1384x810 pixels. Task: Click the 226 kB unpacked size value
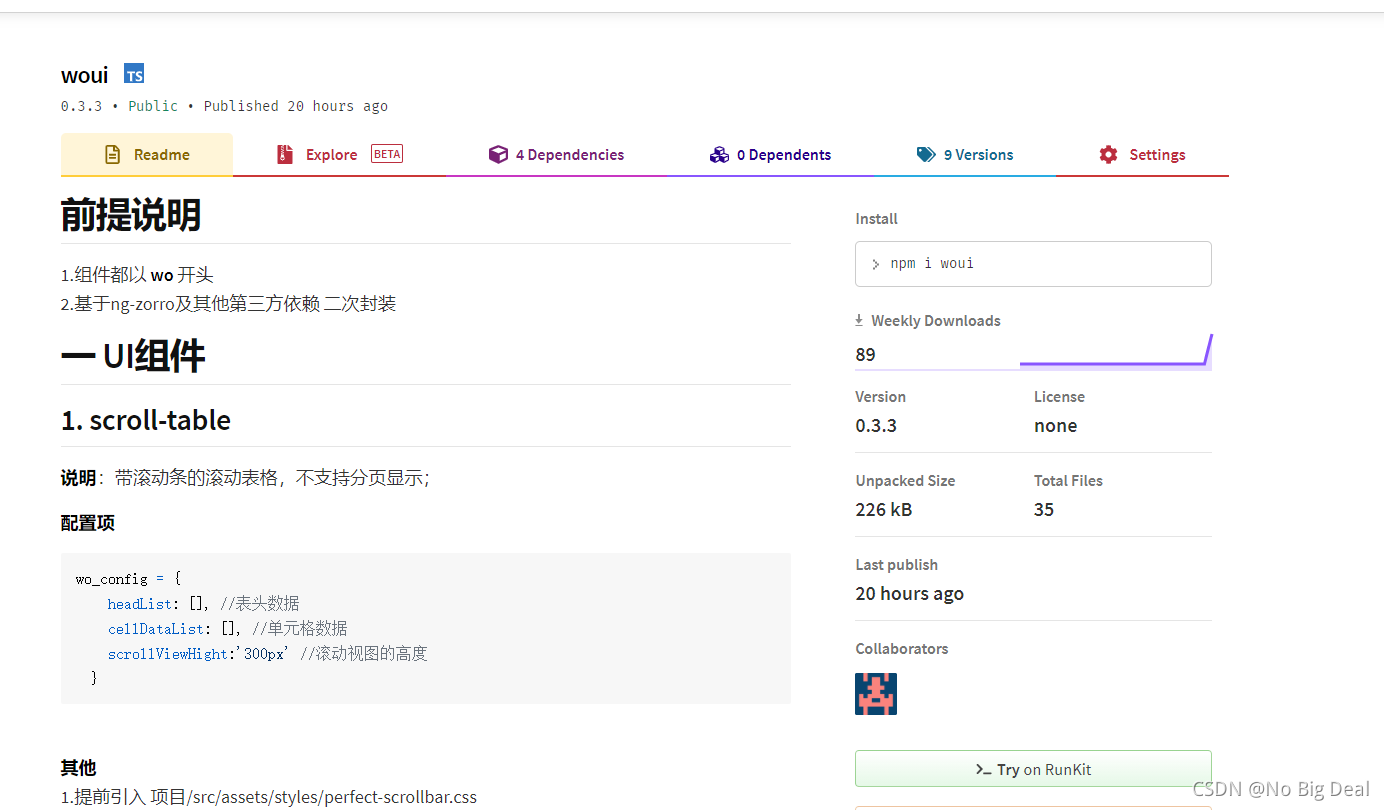point(884,509)
